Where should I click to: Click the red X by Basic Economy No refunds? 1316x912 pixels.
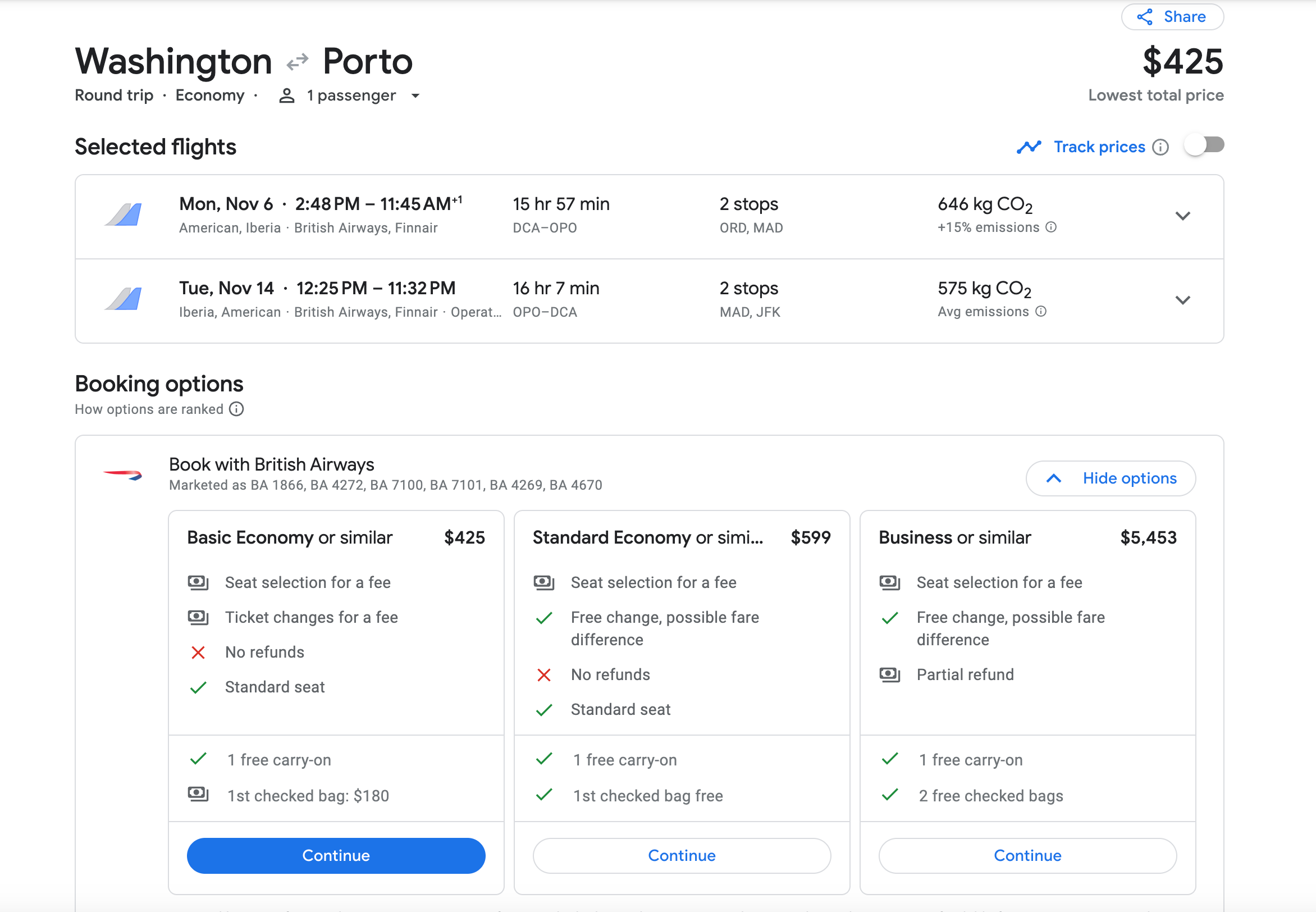tap(198, 652)
